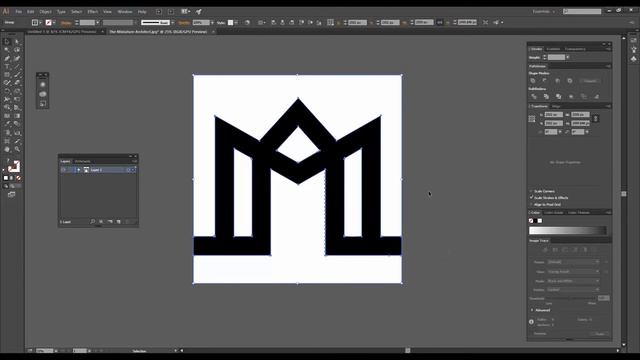Click the gradient spectrum bar in Color panel

coord(568,231)
